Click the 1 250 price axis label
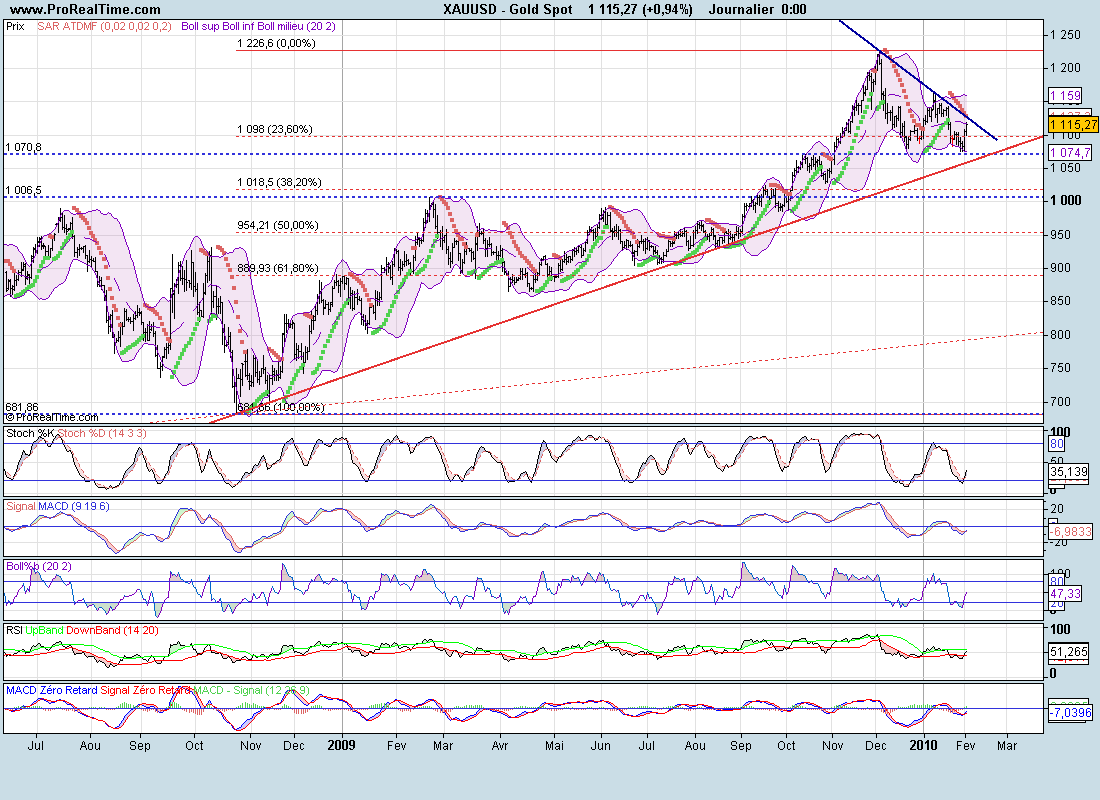1100x800 pixels. click(x=1065, y=35)
